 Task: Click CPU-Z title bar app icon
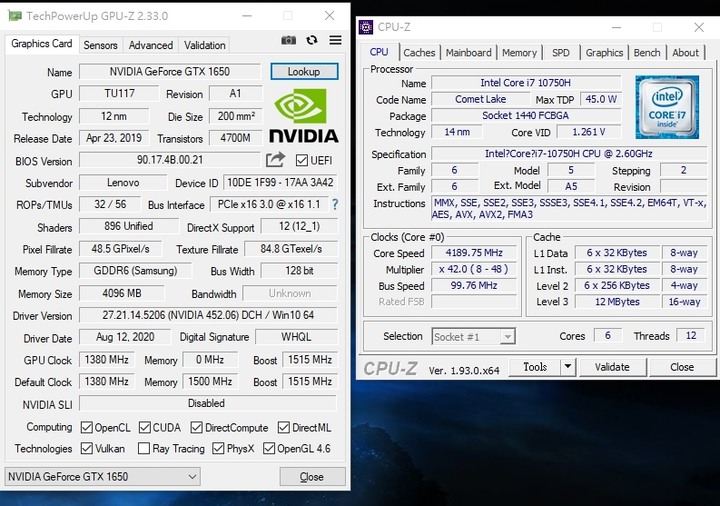pos(366,27)
